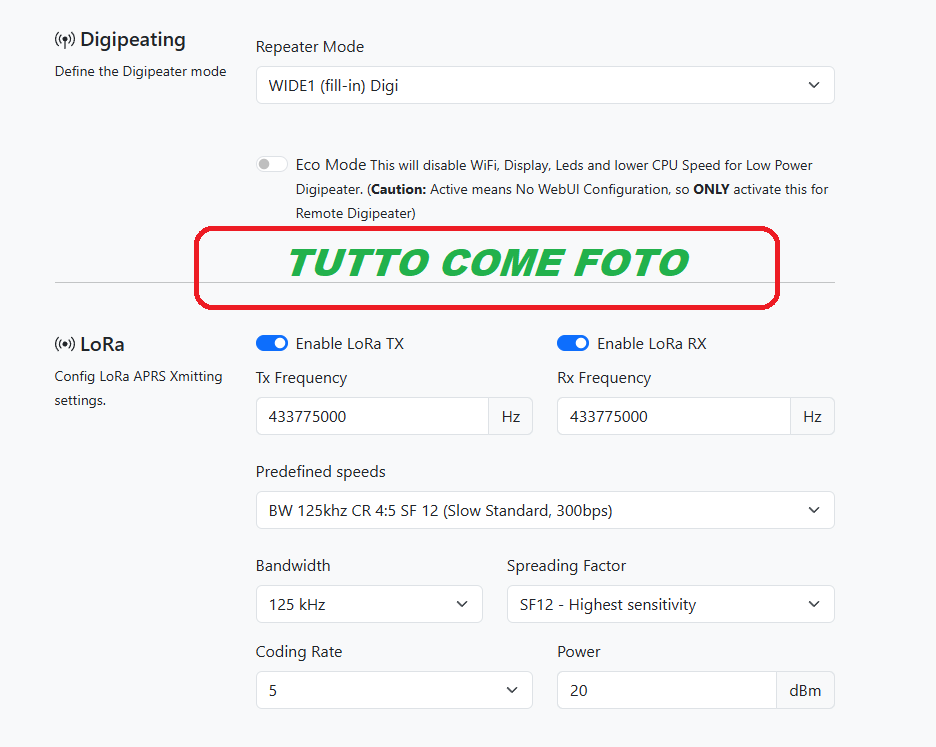This screenshot has width=936, height=747.
Task: Click the Eco Mode label text
Action: point(331,165)
